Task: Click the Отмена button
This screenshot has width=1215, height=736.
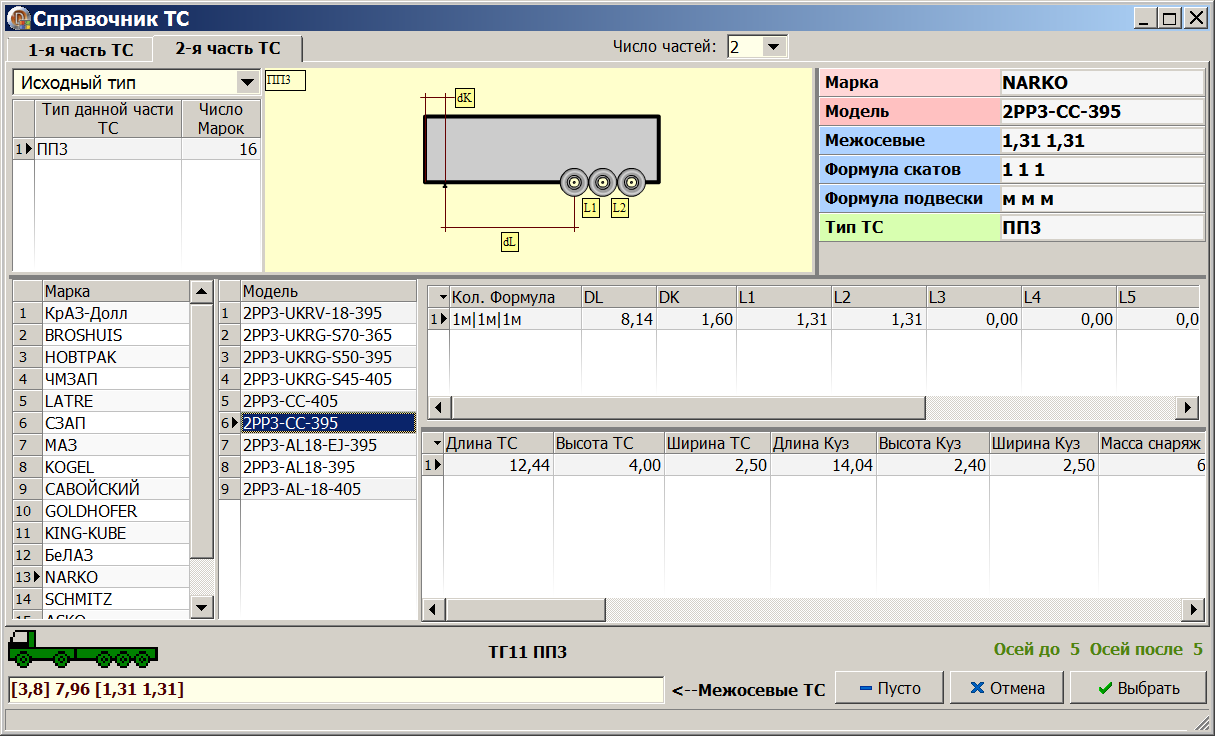Action: point(1006,688)
